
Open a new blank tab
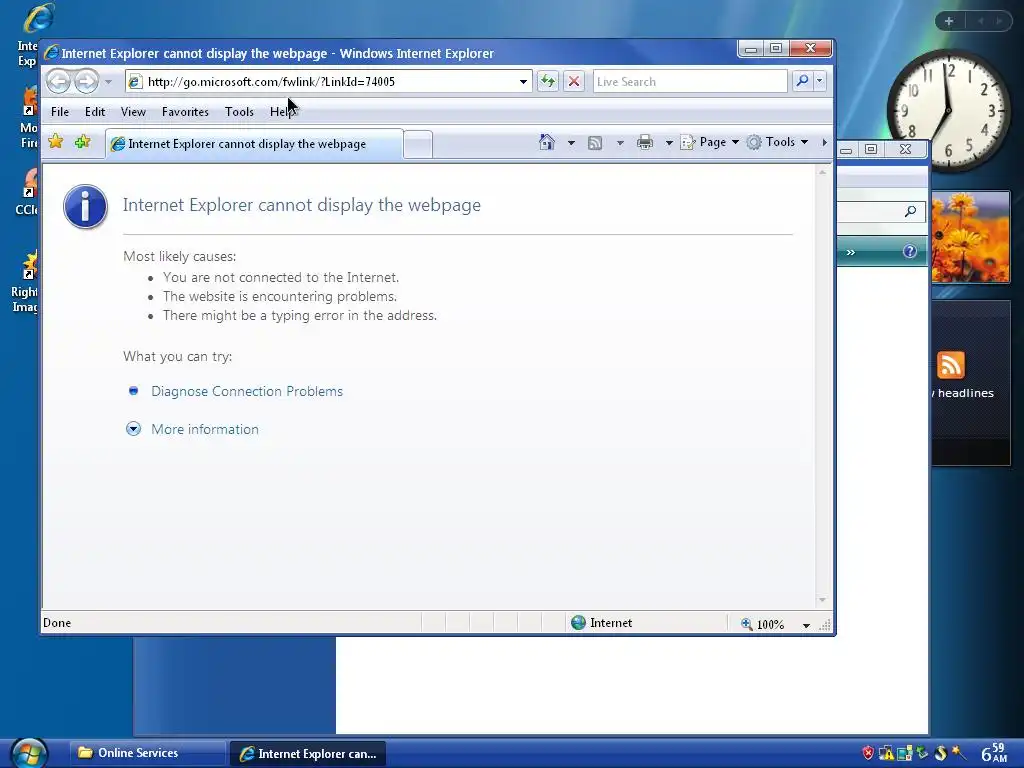coord(418,144)
